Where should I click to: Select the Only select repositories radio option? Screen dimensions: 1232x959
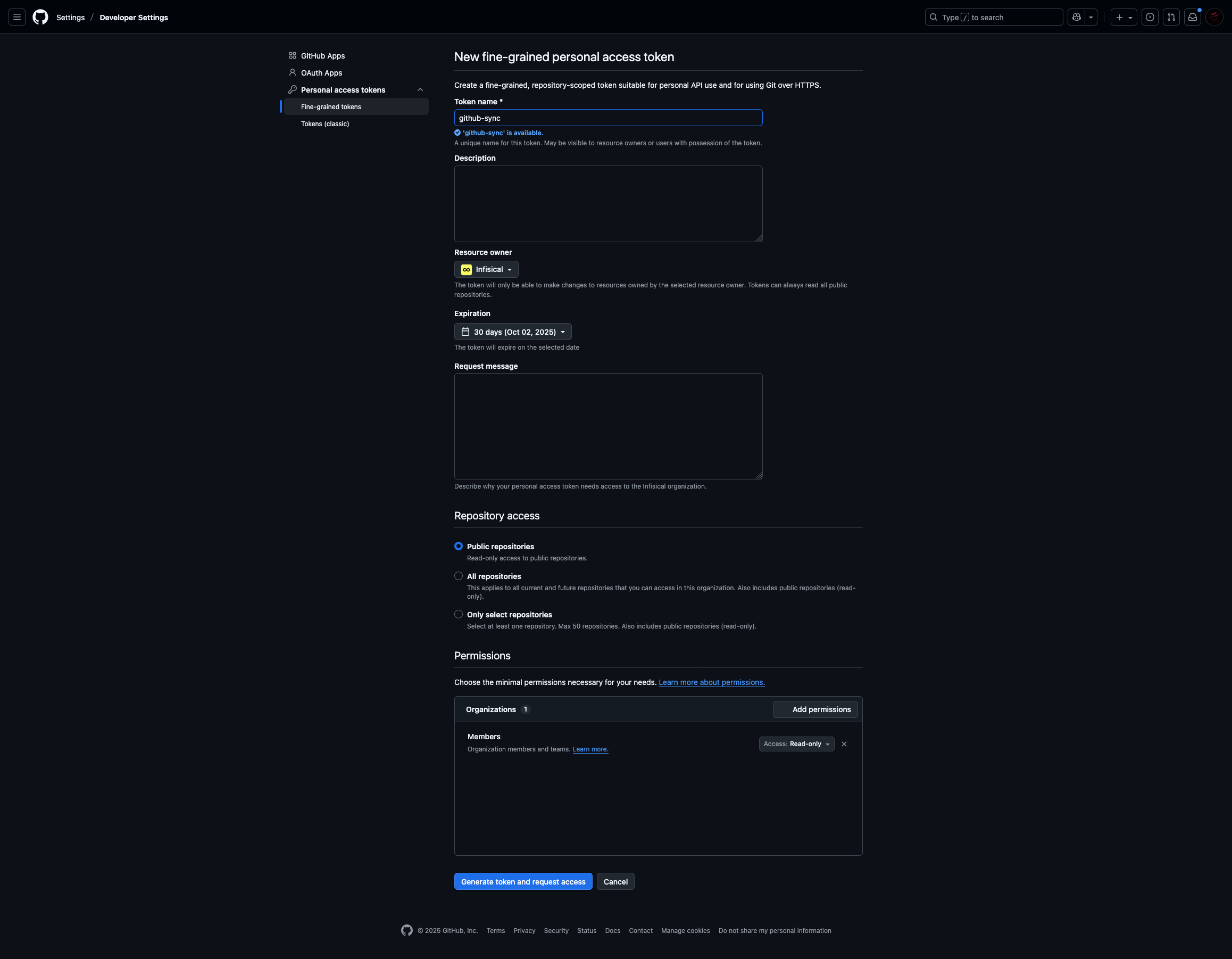(x=459, y=614)
